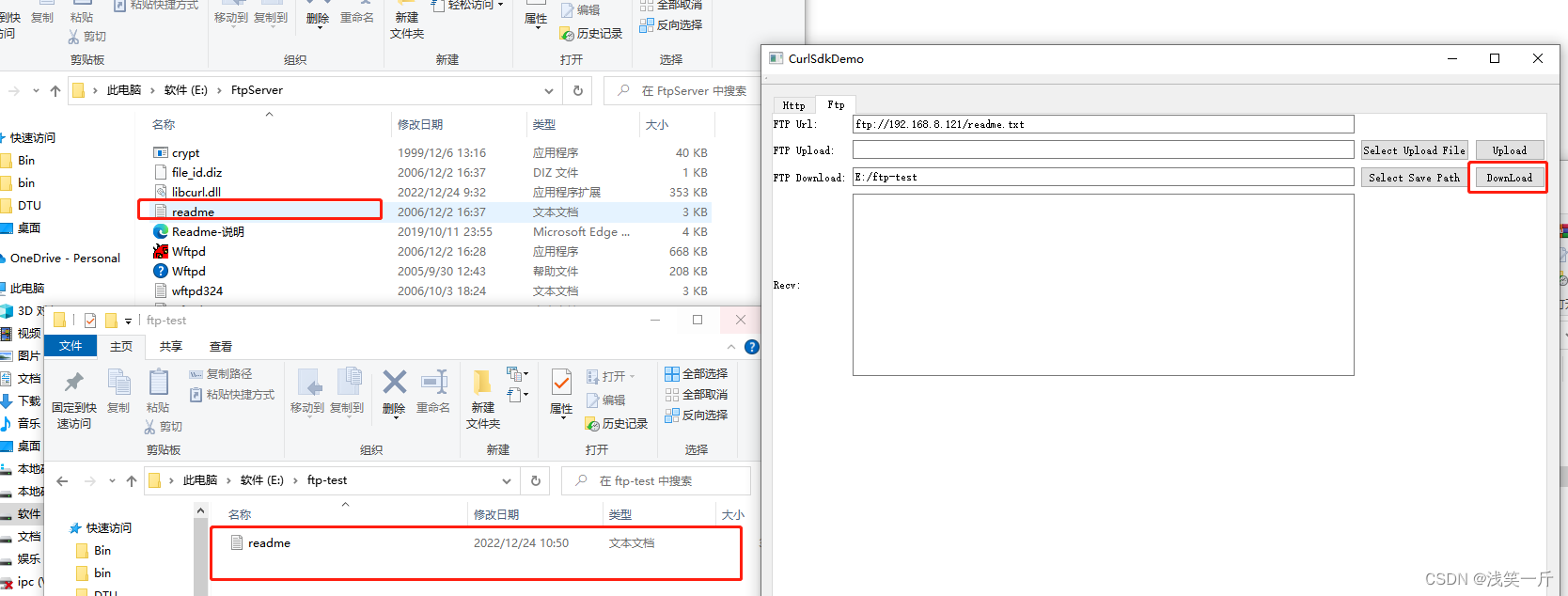Click the FTP Download path field
Screen dimensions: 1568x596
(1104, 177)
